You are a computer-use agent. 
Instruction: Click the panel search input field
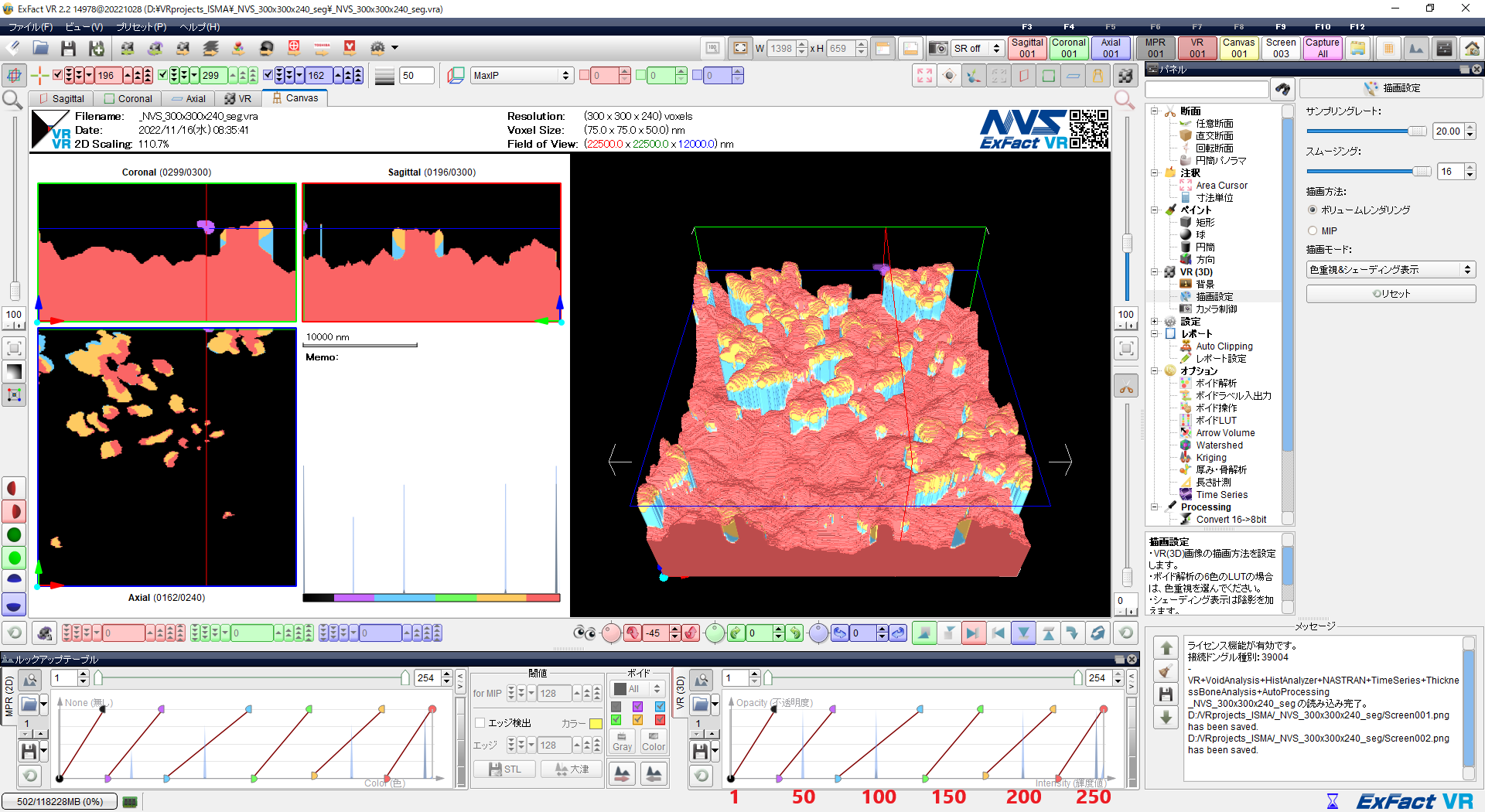pyautogui.click(x=1207, y=90)
